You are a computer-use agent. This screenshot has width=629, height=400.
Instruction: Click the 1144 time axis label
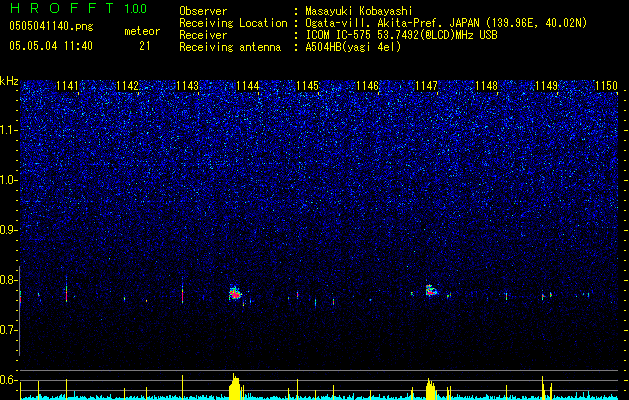[x=248, y=86]
